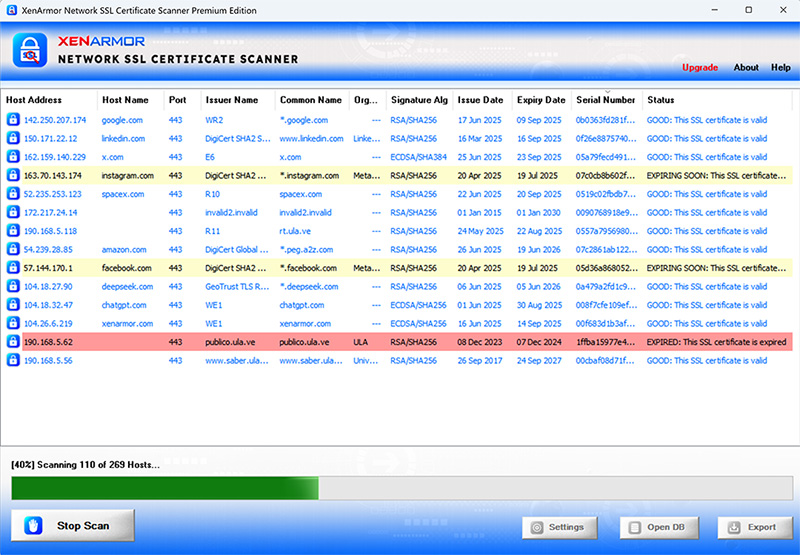
Task: Select the www.saber.ula issuer name cell
Action: [x=237, y=361]
